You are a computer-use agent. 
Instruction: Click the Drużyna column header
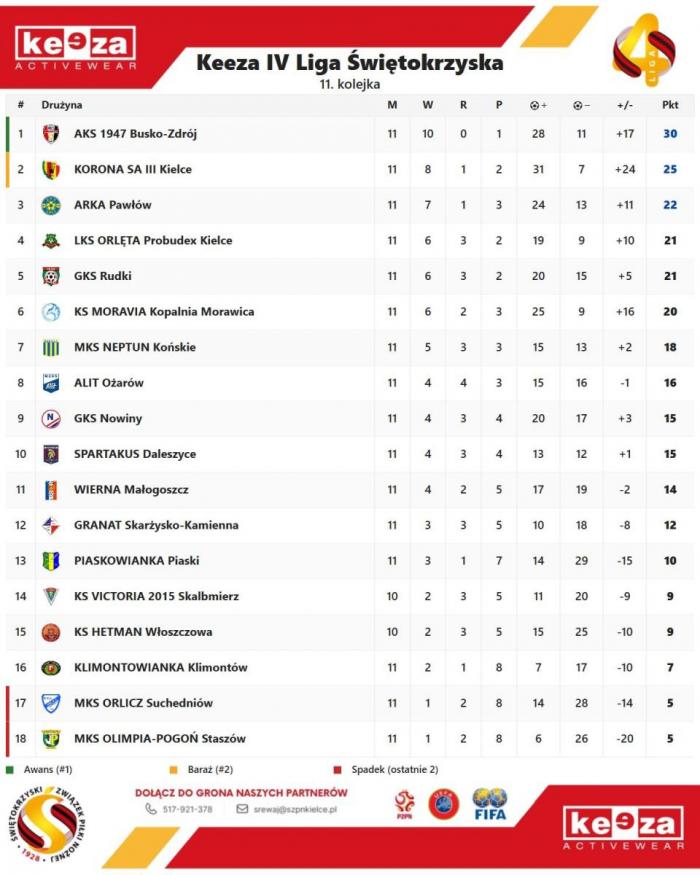point(62,105)
